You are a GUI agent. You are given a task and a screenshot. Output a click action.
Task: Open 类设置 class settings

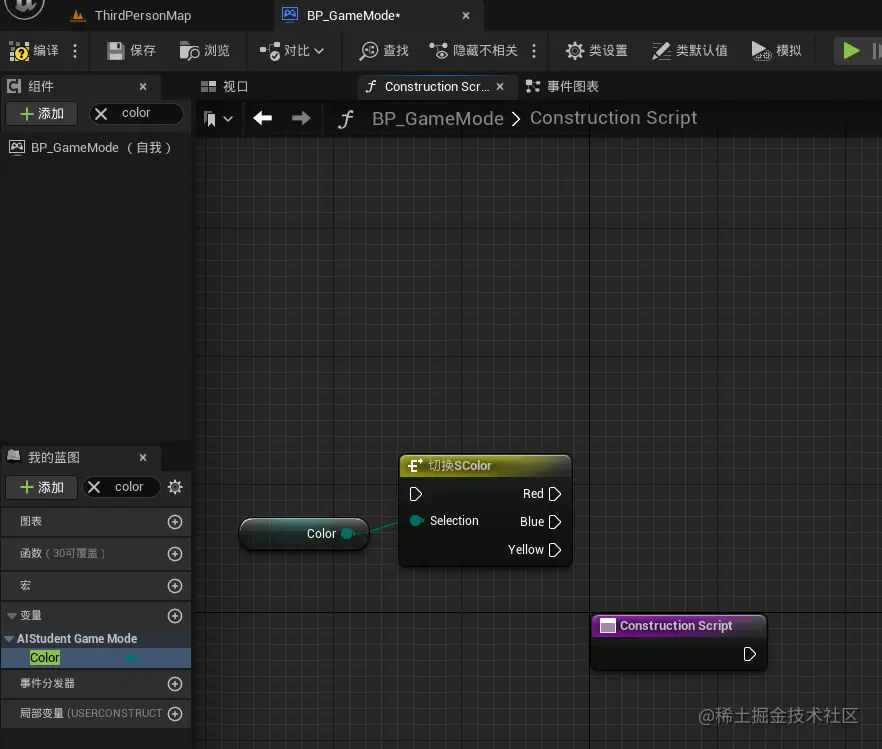tap(596, 51)
